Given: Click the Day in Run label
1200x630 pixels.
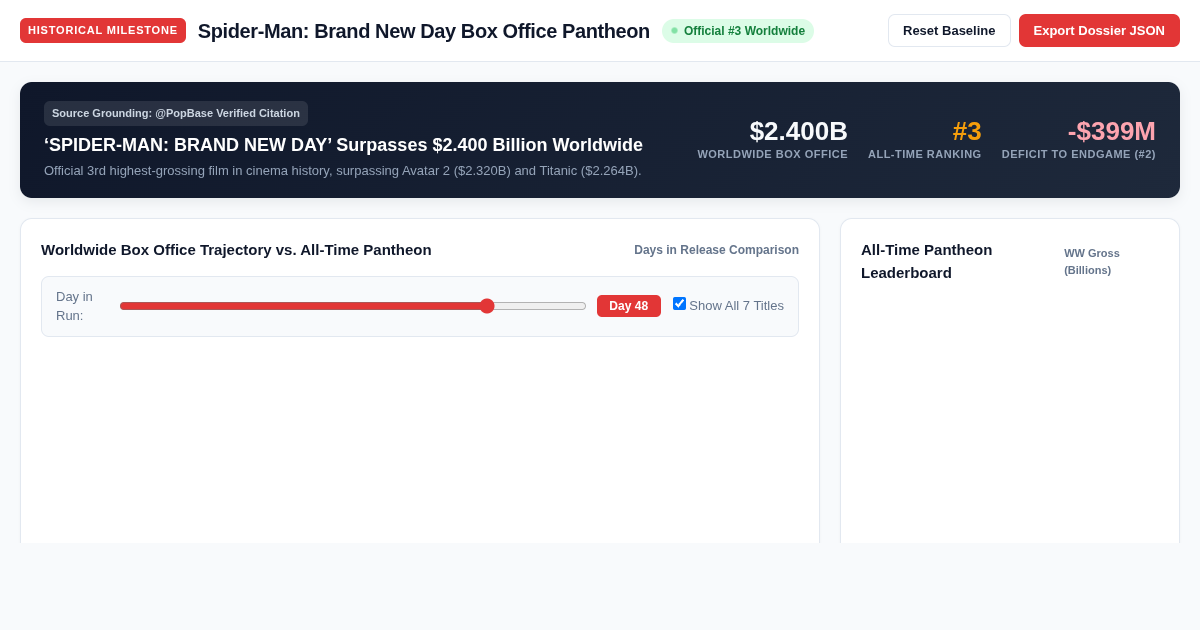Looking at the screenshot, I should pyautogui.click(x=74, y=306).
